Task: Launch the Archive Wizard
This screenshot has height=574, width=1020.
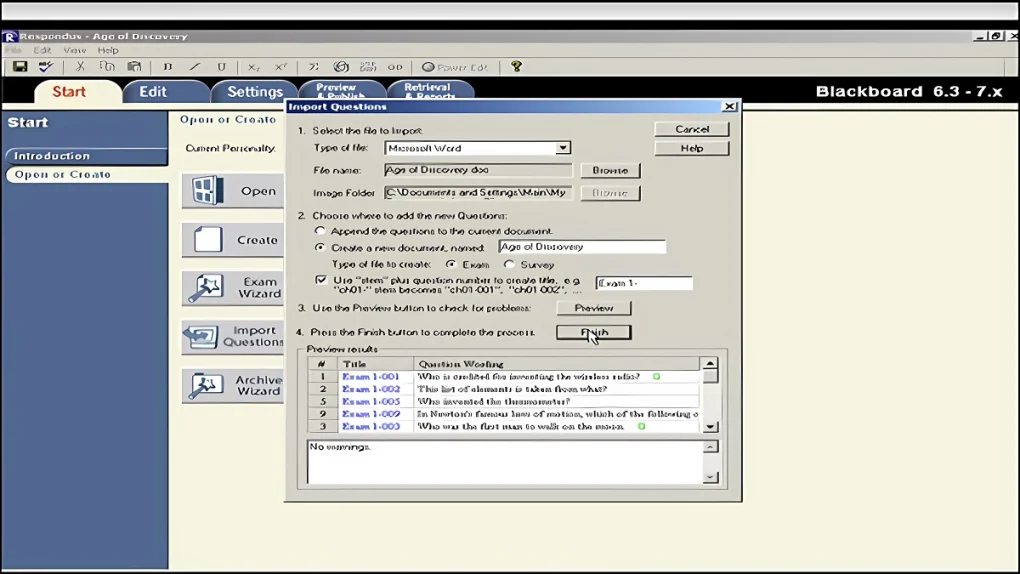Action: point(232,385)
